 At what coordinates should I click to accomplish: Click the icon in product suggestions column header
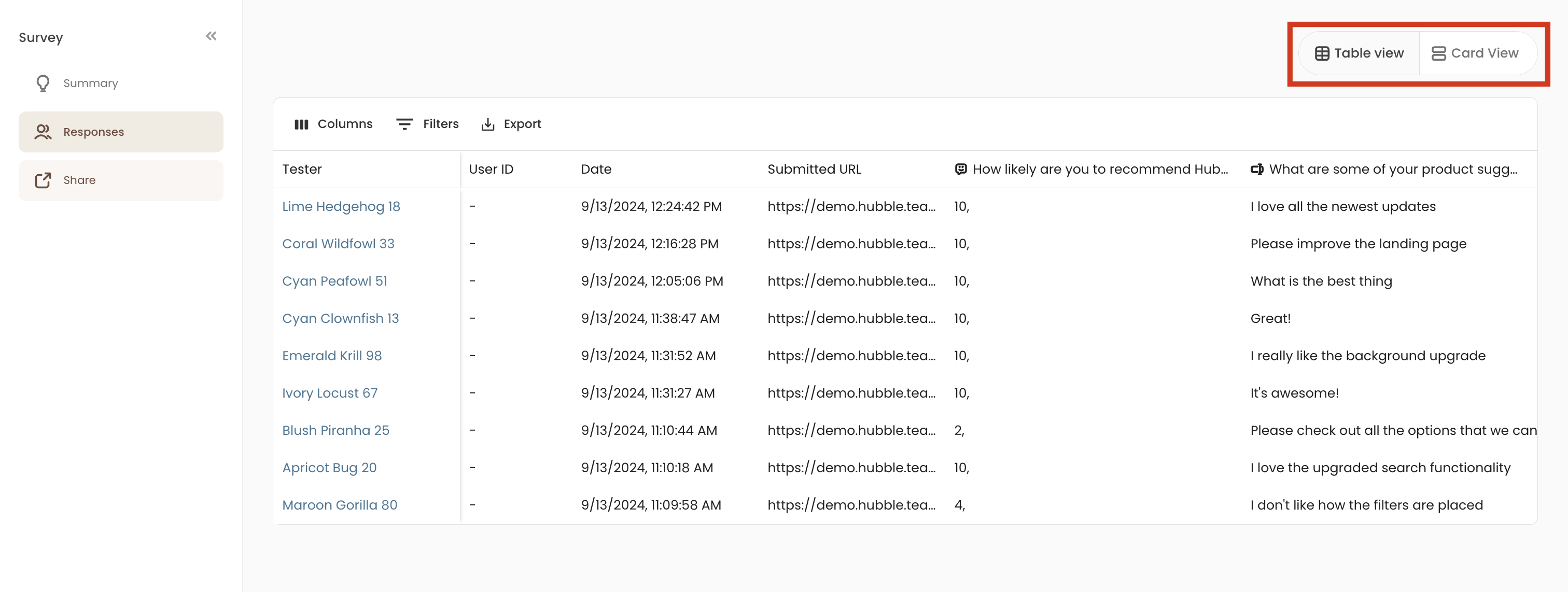point(1257,169)
